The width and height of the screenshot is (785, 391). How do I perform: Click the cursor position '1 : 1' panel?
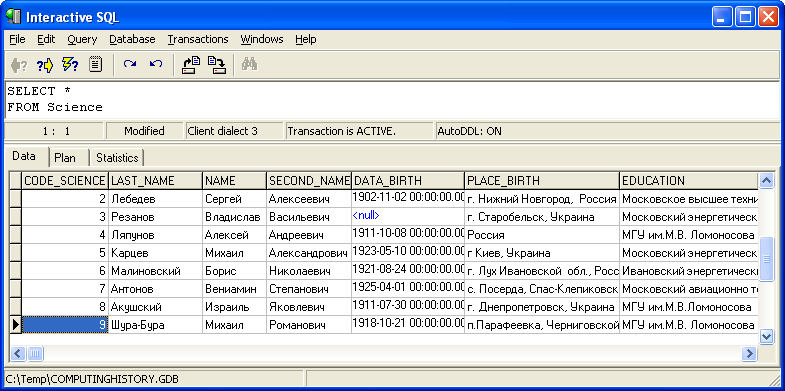[x=54, y=131]
